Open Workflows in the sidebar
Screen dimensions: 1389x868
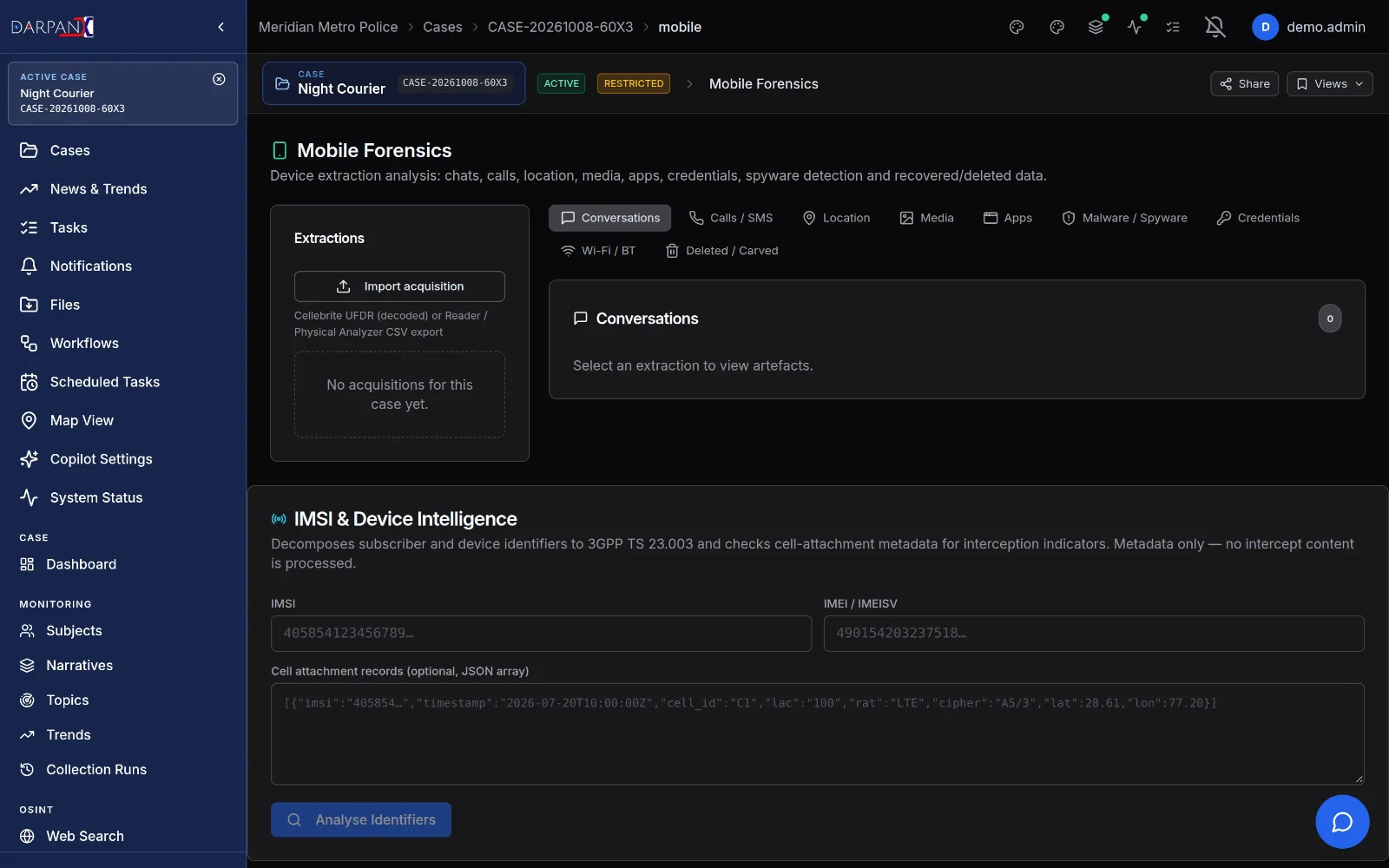(123, 344)
